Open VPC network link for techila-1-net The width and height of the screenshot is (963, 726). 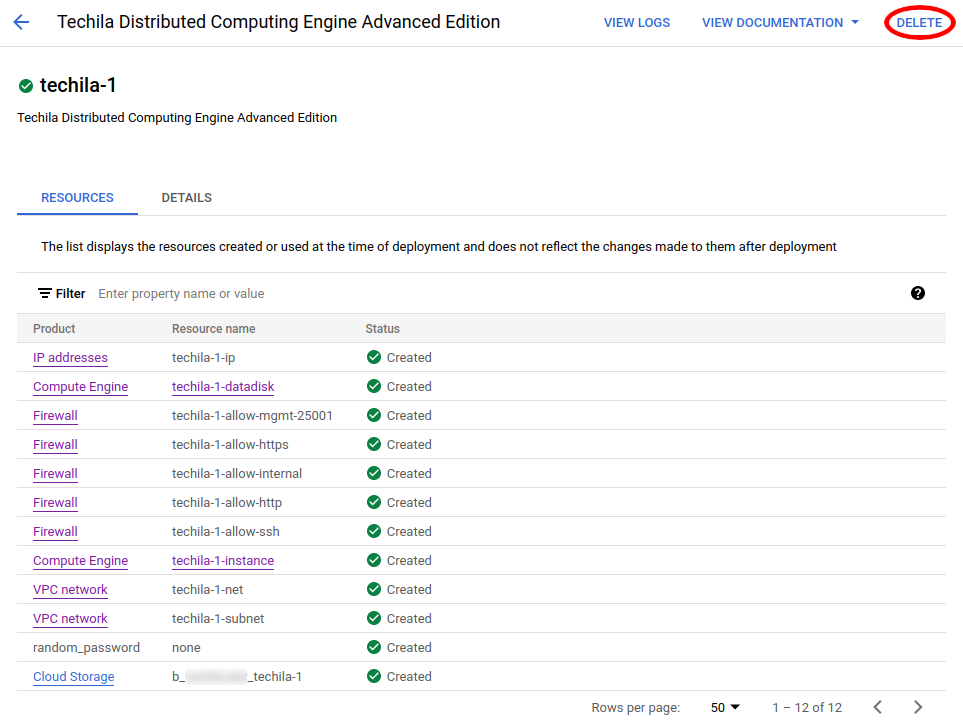(x=70, y=589)
